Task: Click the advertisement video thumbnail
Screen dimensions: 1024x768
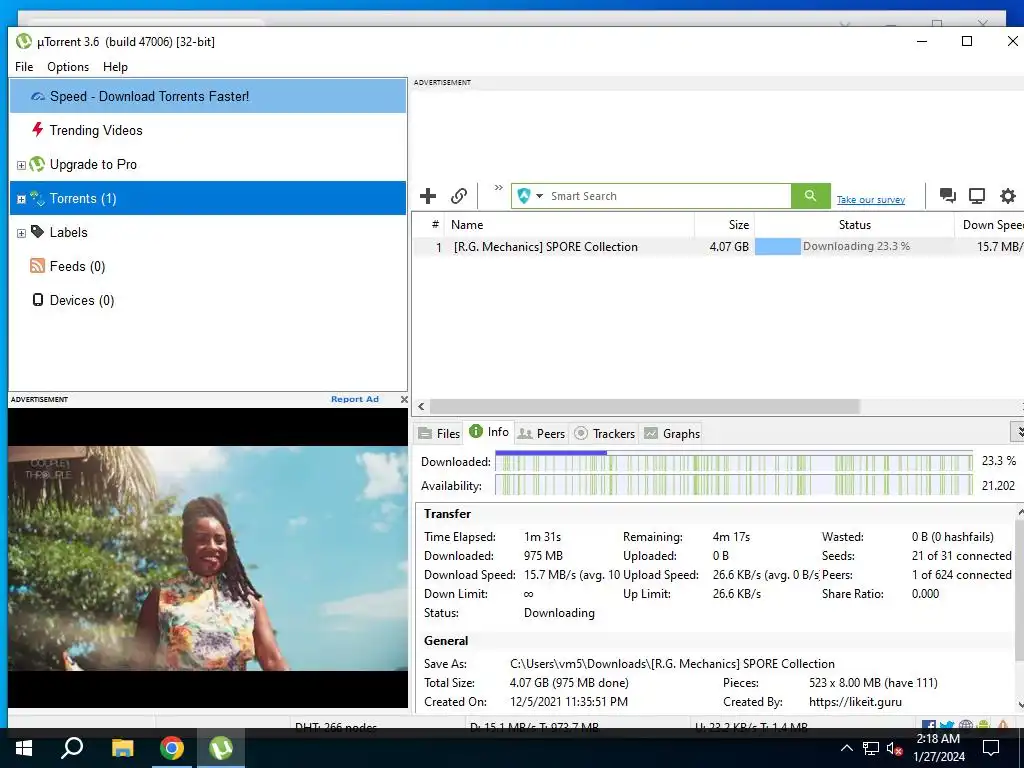Action: point(208,558)
